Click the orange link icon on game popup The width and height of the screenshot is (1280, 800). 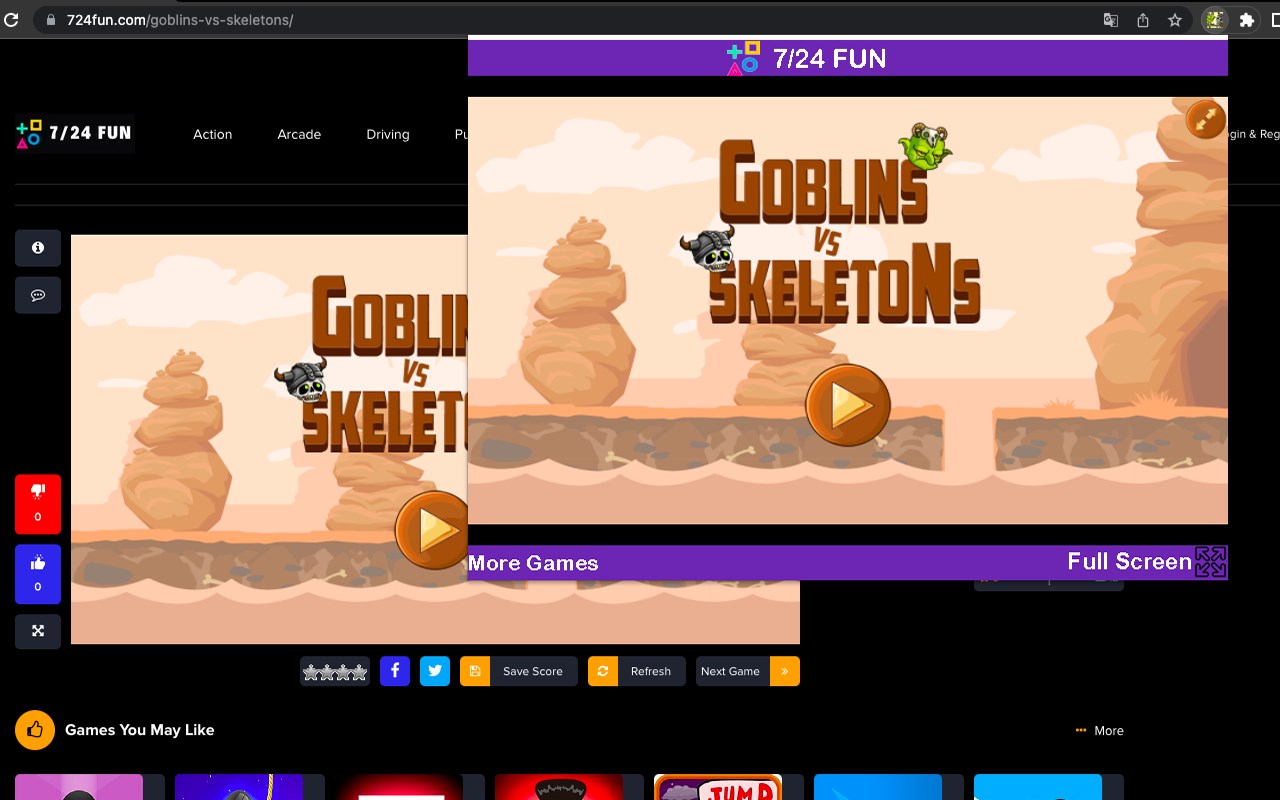(1205, 119)
